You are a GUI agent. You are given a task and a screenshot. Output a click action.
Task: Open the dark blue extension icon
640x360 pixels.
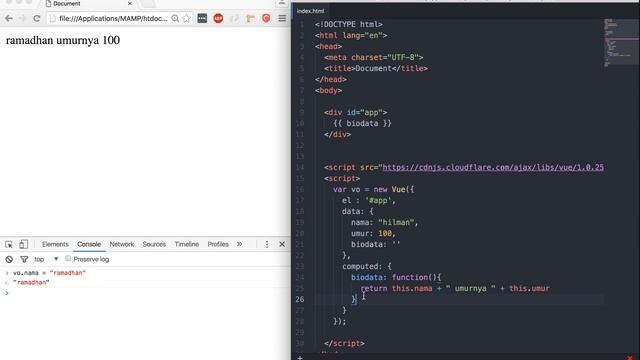pos(202,18)
